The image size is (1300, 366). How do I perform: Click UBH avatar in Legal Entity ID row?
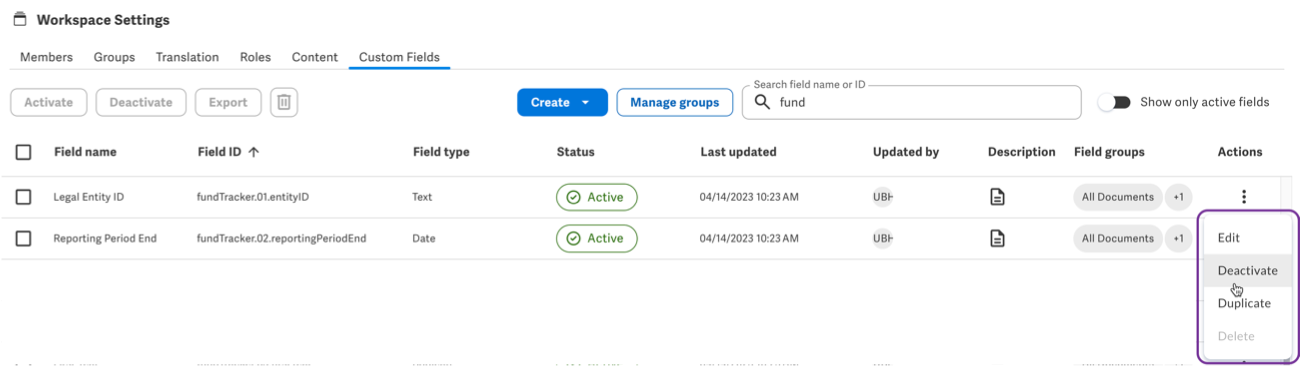882,197
